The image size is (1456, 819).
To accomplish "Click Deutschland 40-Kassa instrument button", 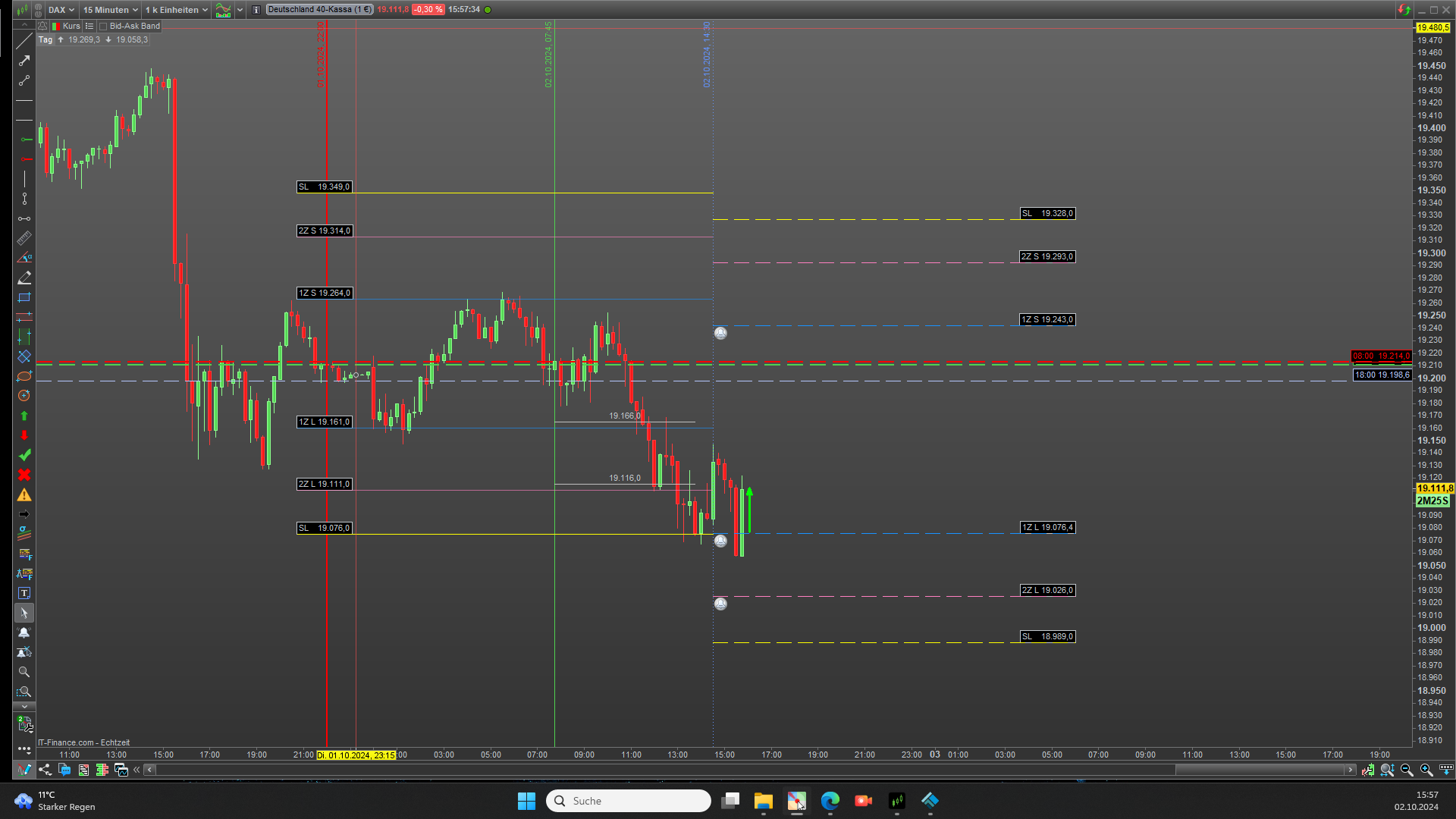I will coord(319,10).
